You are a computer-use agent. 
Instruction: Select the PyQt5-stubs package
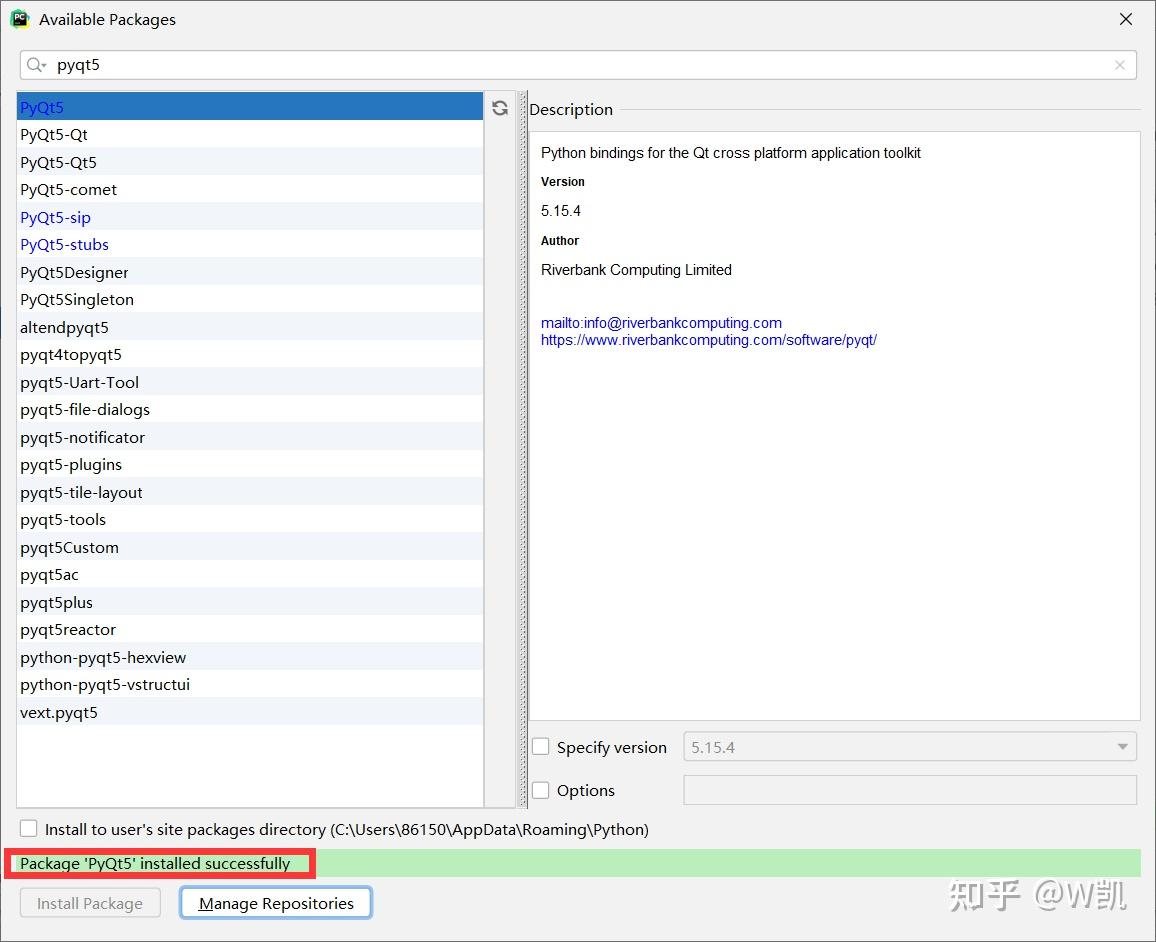tap(250, 245)
